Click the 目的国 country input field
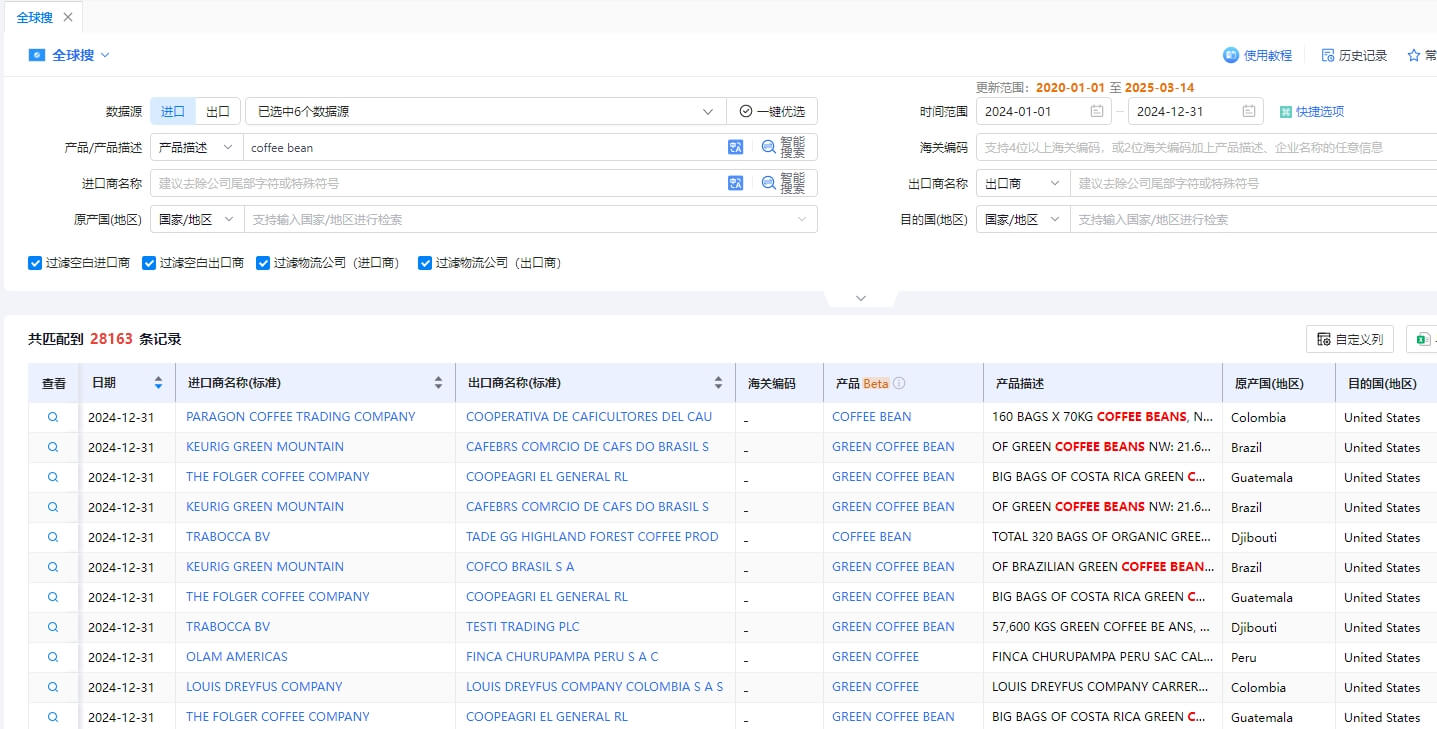Screen dimensions: 1437x729 [1254, 219]
